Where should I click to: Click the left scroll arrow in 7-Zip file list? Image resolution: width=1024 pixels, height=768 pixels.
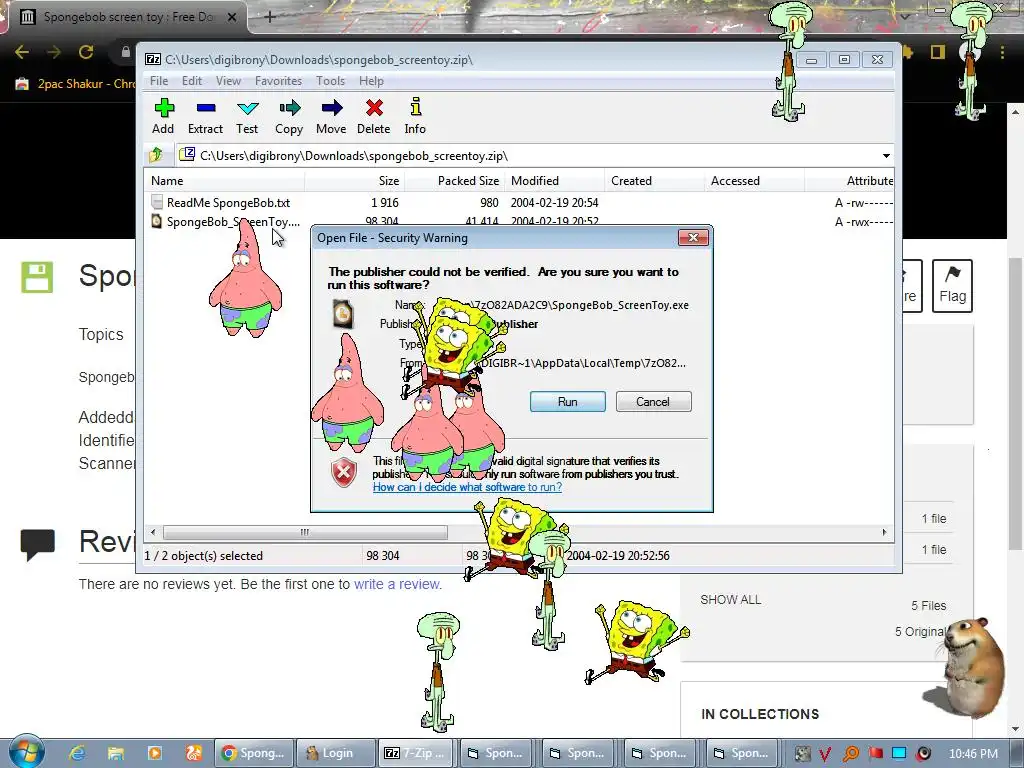point(153,532)
